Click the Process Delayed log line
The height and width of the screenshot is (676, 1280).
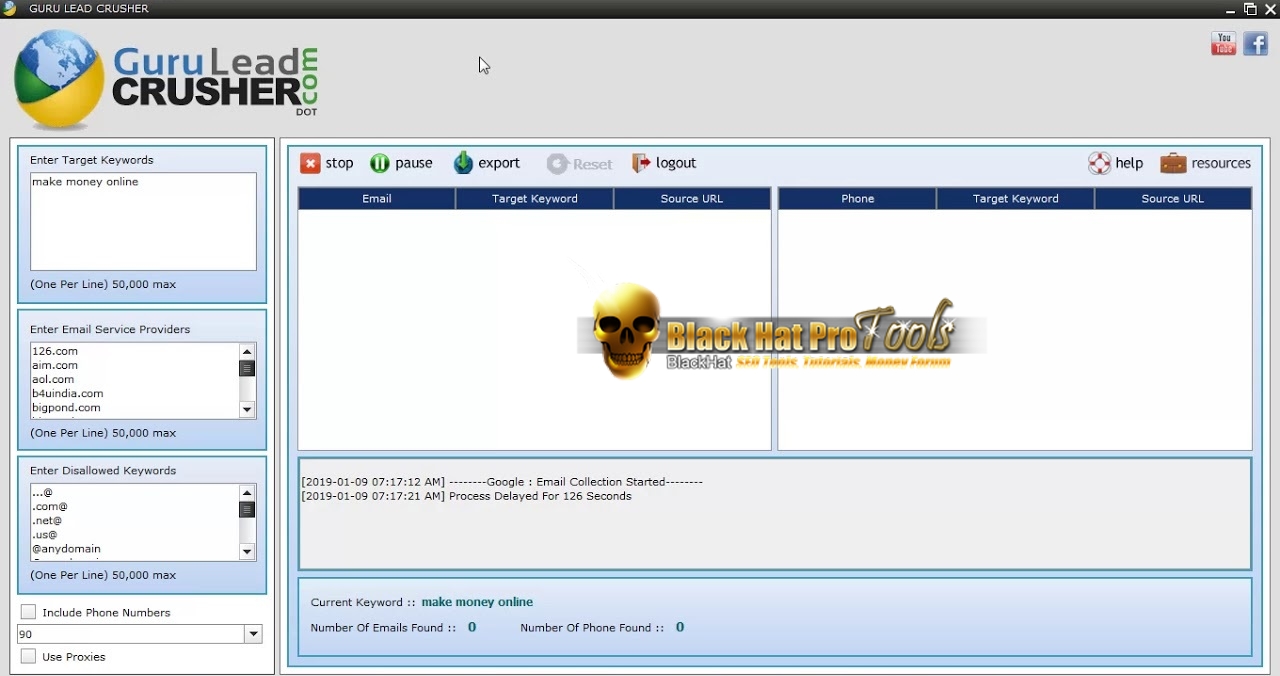[x=466, y=496]
